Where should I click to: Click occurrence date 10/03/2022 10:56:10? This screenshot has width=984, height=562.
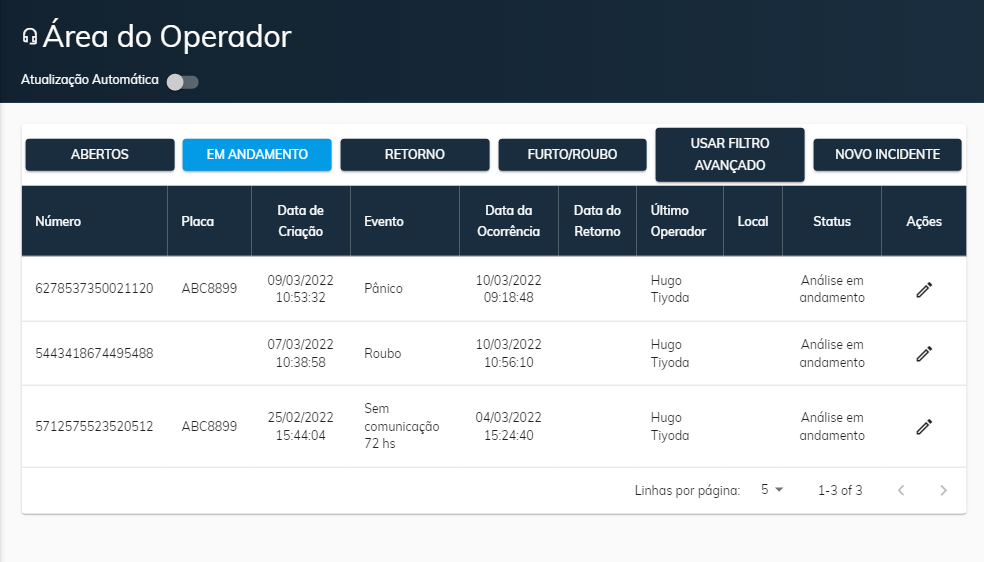pos(508,353)
